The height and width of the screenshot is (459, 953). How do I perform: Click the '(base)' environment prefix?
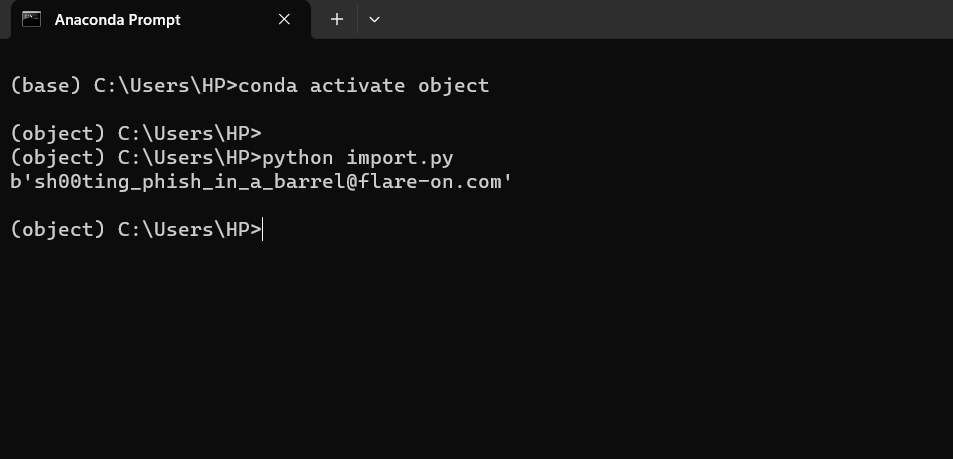point(45,85)
